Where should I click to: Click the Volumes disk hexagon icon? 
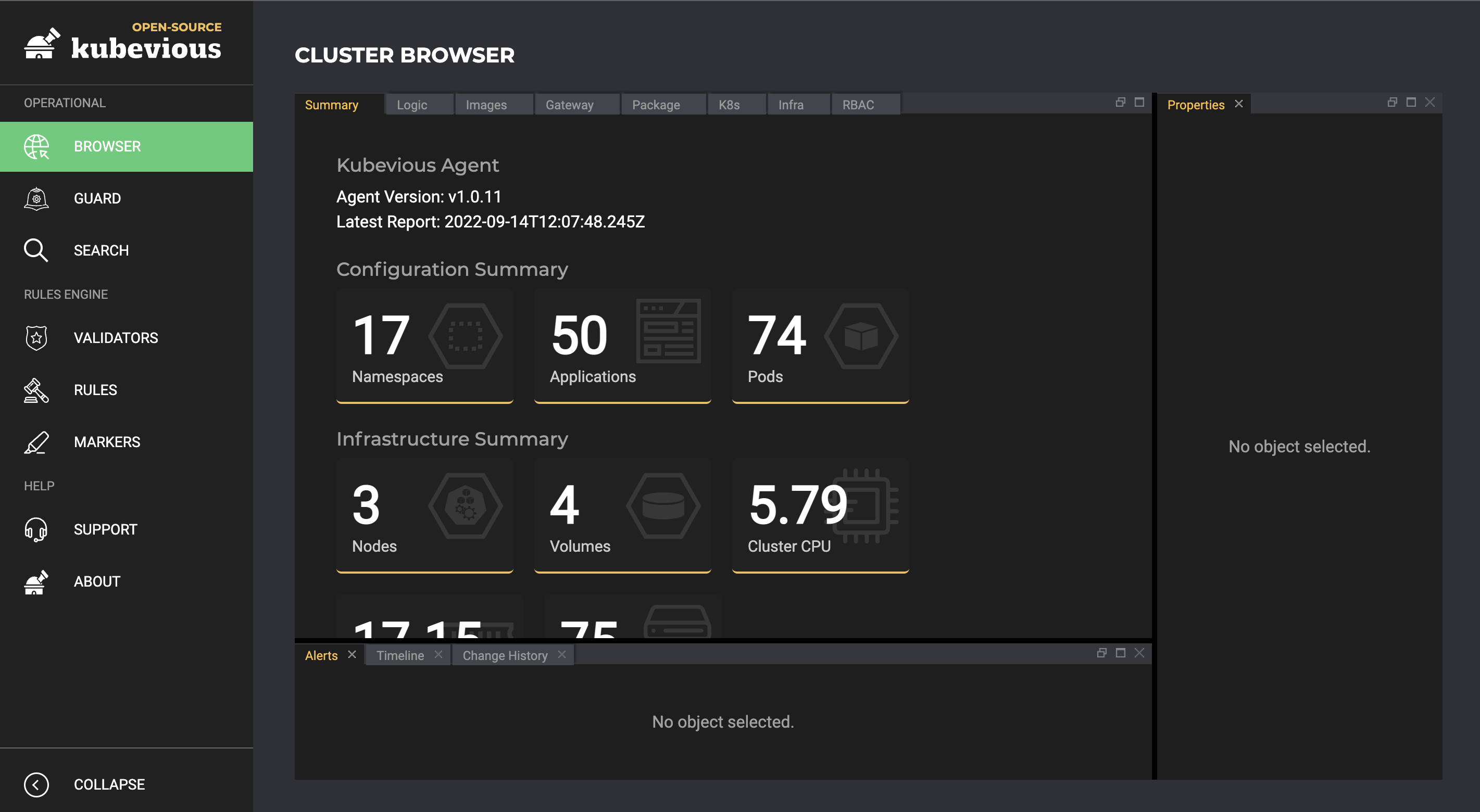(x=663, y=506)
